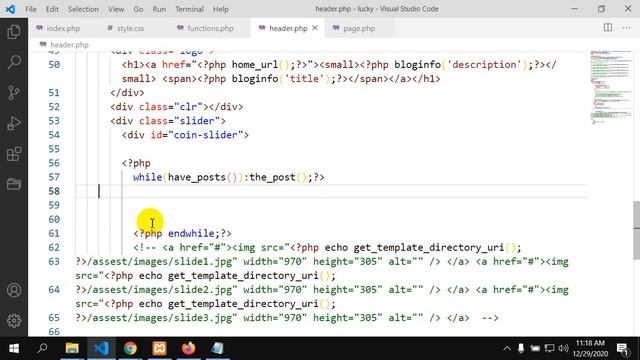Image resolution: width=640 pixels, height=360 pixels.
Task: Click line number 61 in the gutter
Action: click(x=54, y=233)
